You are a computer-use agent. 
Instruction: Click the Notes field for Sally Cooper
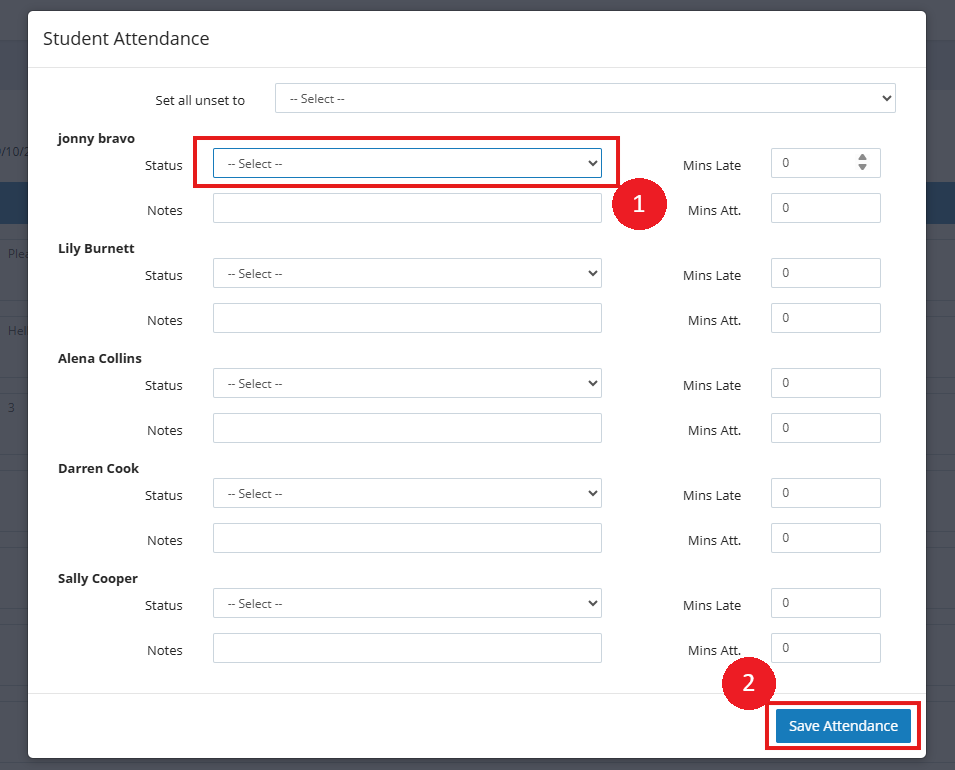(407, 648)
